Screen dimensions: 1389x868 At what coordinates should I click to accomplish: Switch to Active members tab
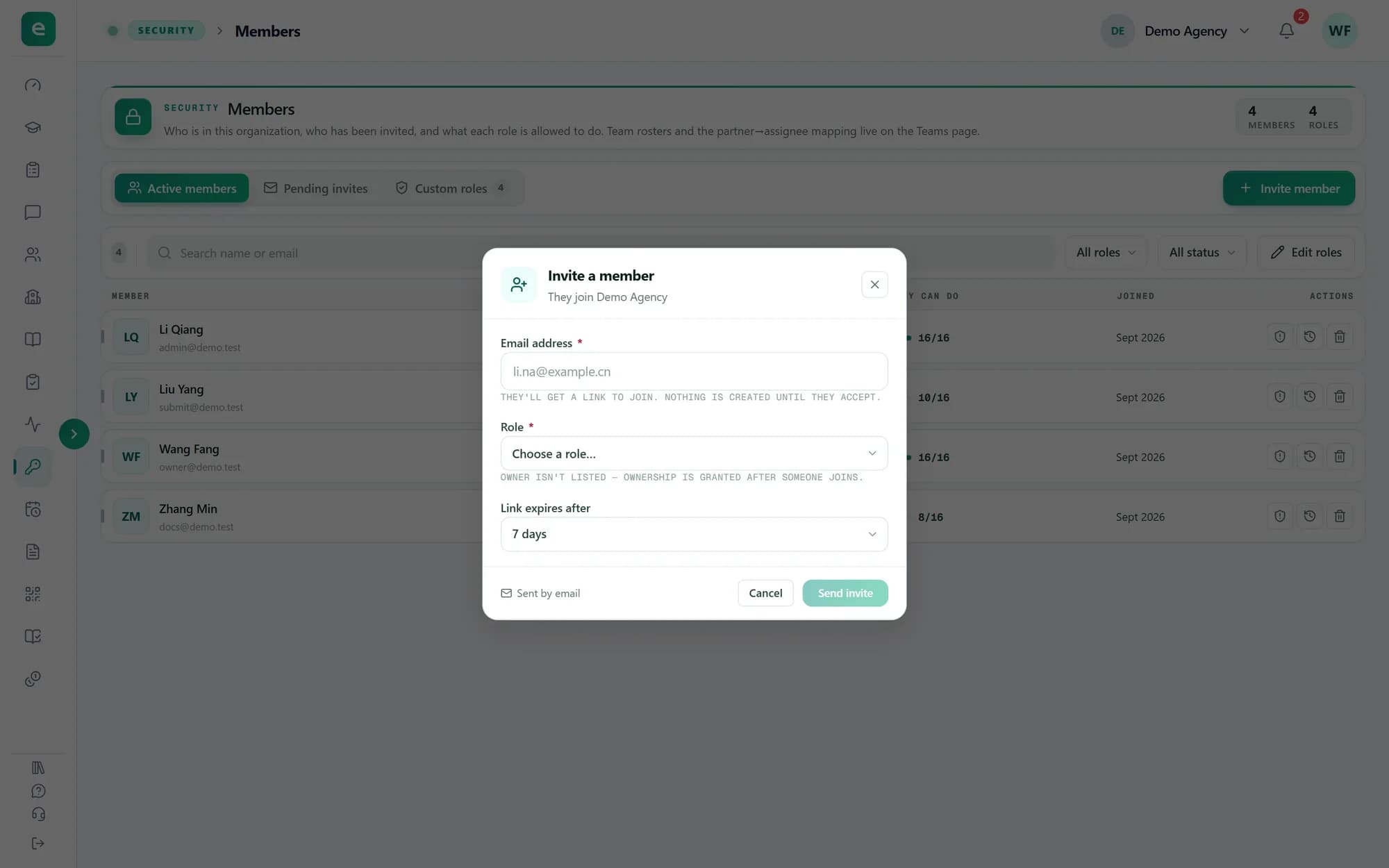[x=181, y=188]
